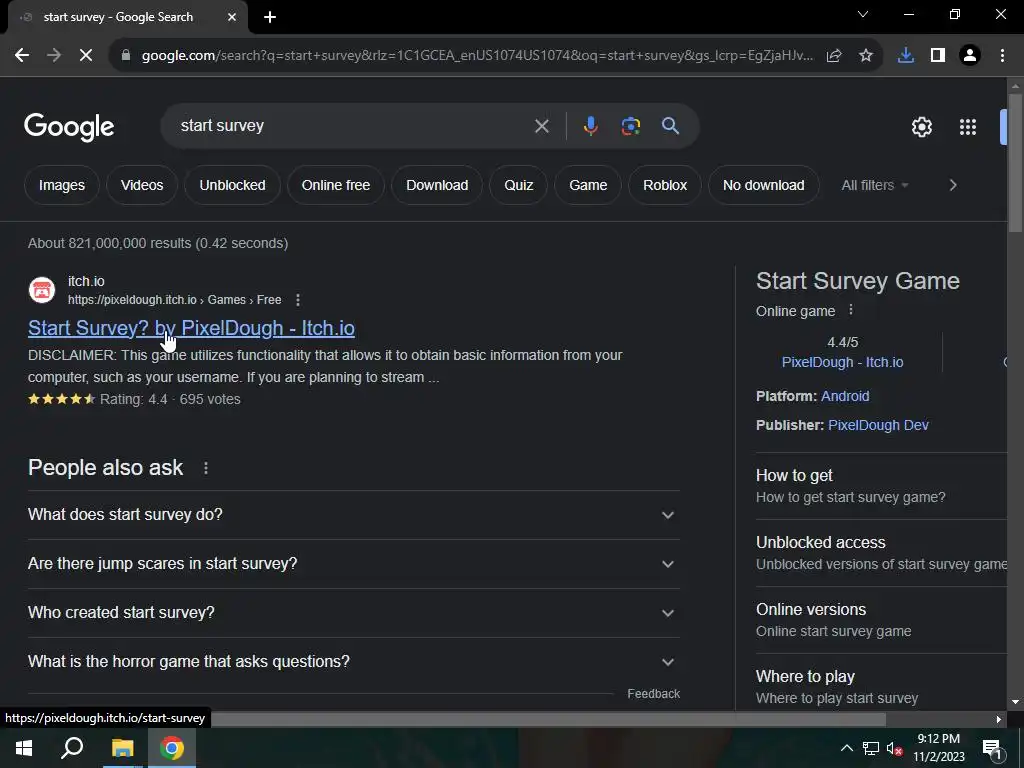The height and width of the screenshot is (768, 1024).
Task: Open People also ask options dots
Action: pyautogui.click(x=206, y=468)
